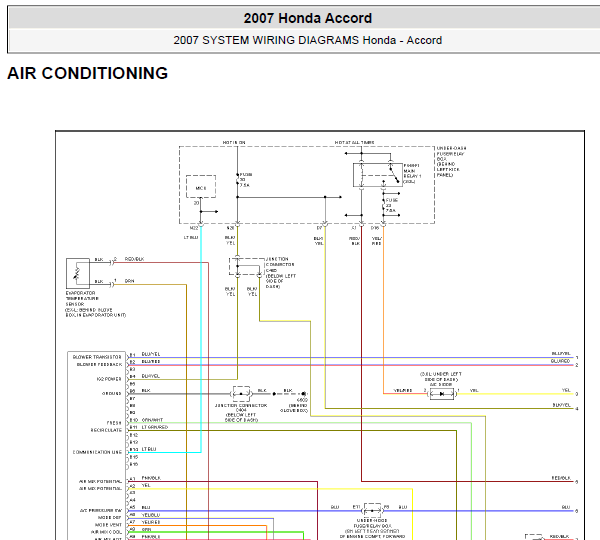The image size is (600, 540).
Task: Click the BLU label at right-edge connection 6
Action: [x=566, y=507]
